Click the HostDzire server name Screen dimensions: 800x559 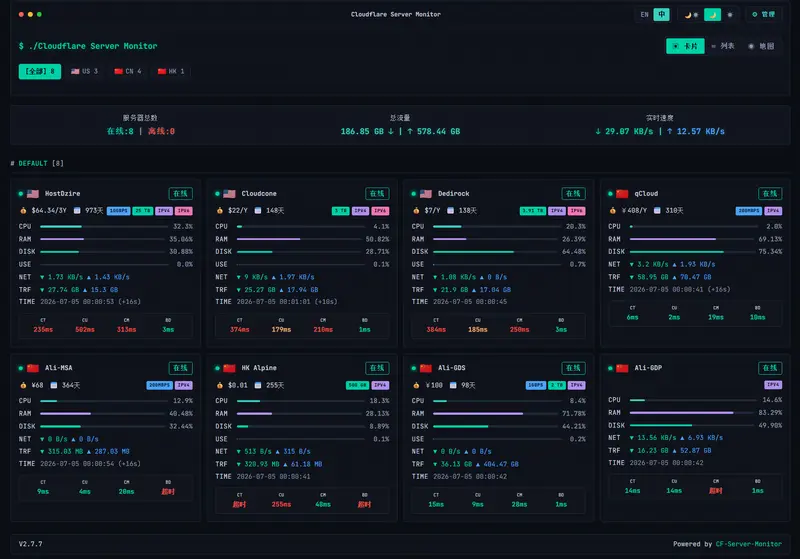(x=62, y=194)
